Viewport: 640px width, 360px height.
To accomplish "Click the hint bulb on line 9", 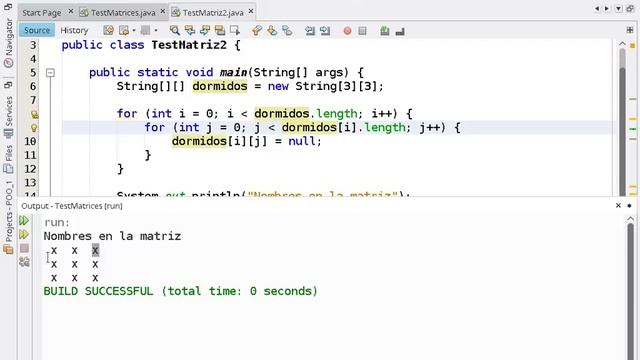I will point(34,128).
